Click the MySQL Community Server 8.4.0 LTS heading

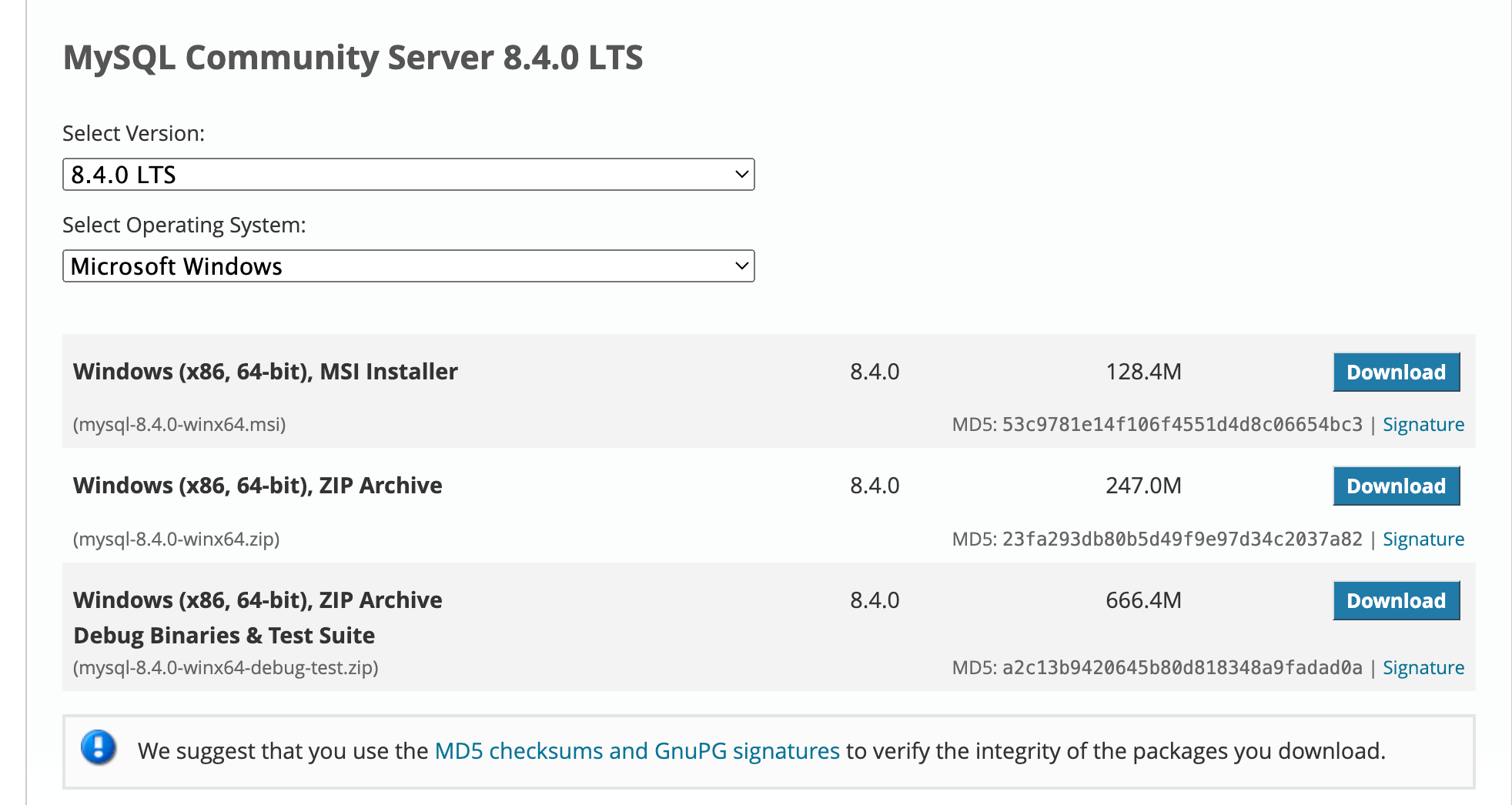pyautogui.click(x=353, y=58)
